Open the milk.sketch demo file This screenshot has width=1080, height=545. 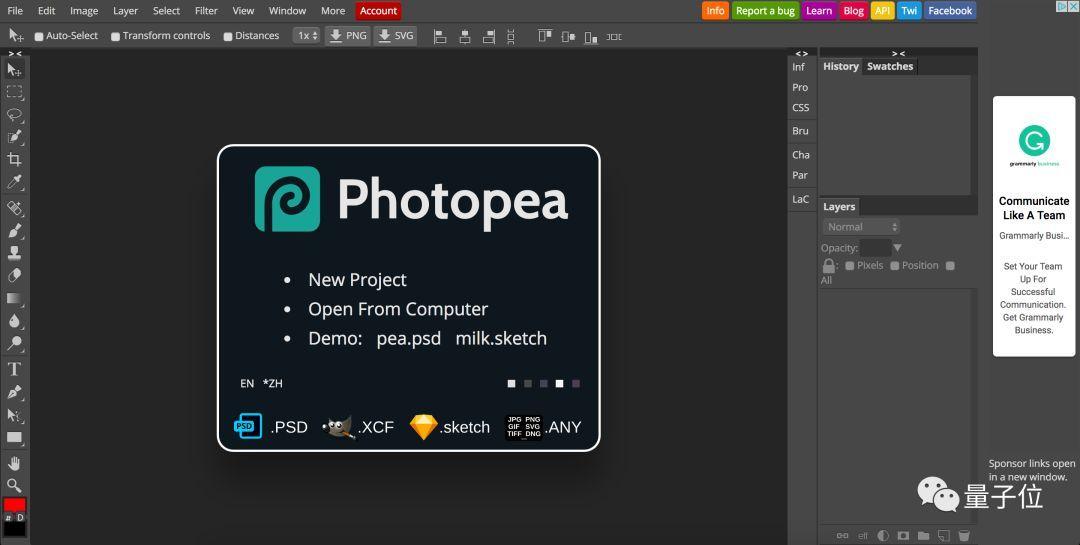pos(501,339)
